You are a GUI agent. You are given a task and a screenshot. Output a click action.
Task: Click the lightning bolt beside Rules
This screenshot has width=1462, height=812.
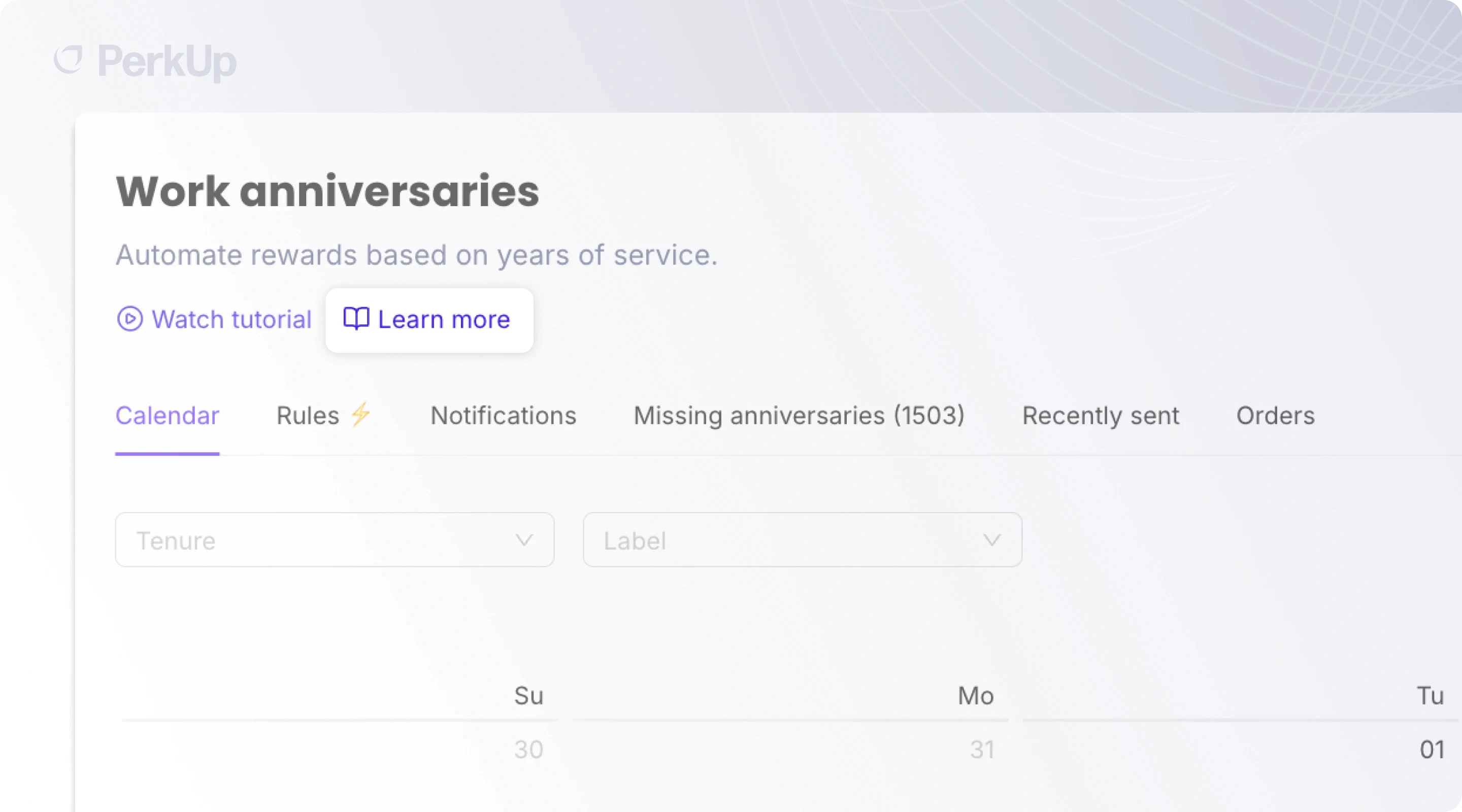[x=360, y=414]
